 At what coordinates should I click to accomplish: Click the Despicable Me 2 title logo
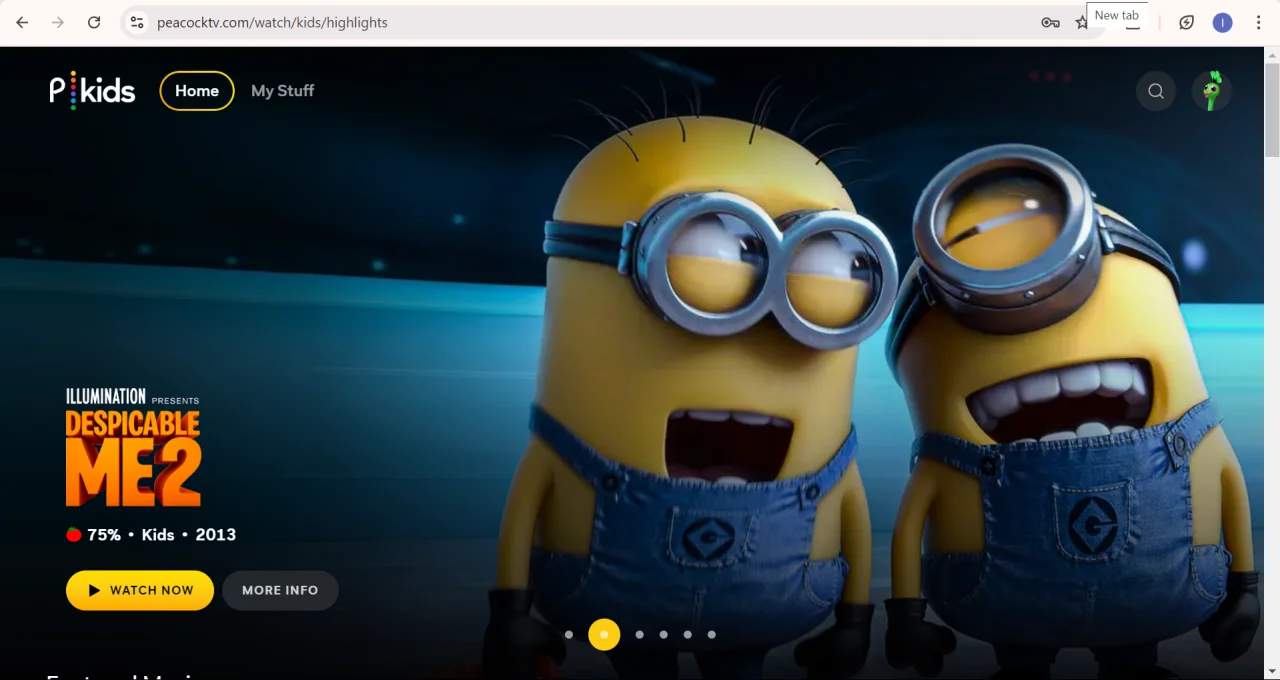[133, 447]
